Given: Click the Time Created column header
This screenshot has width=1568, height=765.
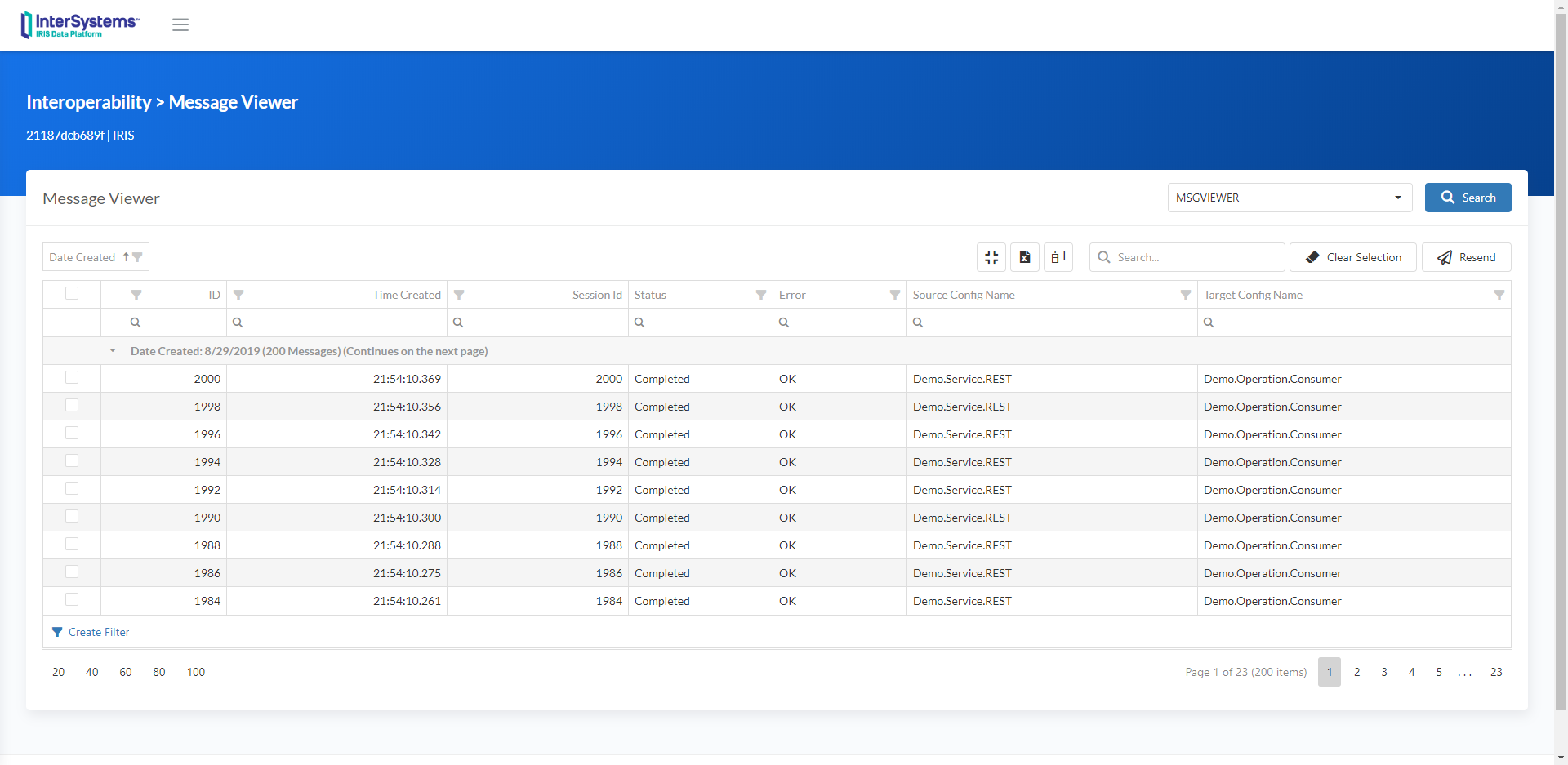Looking at the screenshot, I should tap(407, 295).
